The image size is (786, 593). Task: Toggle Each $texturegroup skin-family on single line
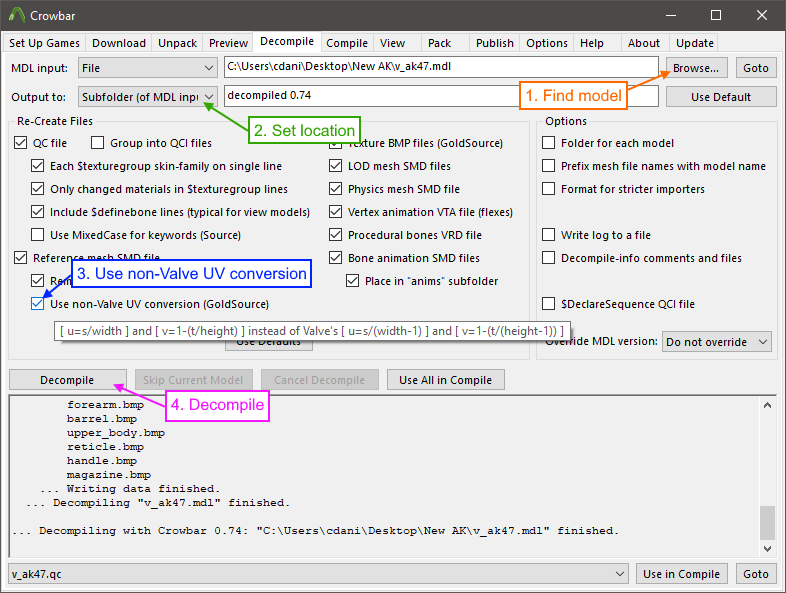click(38, 166)
